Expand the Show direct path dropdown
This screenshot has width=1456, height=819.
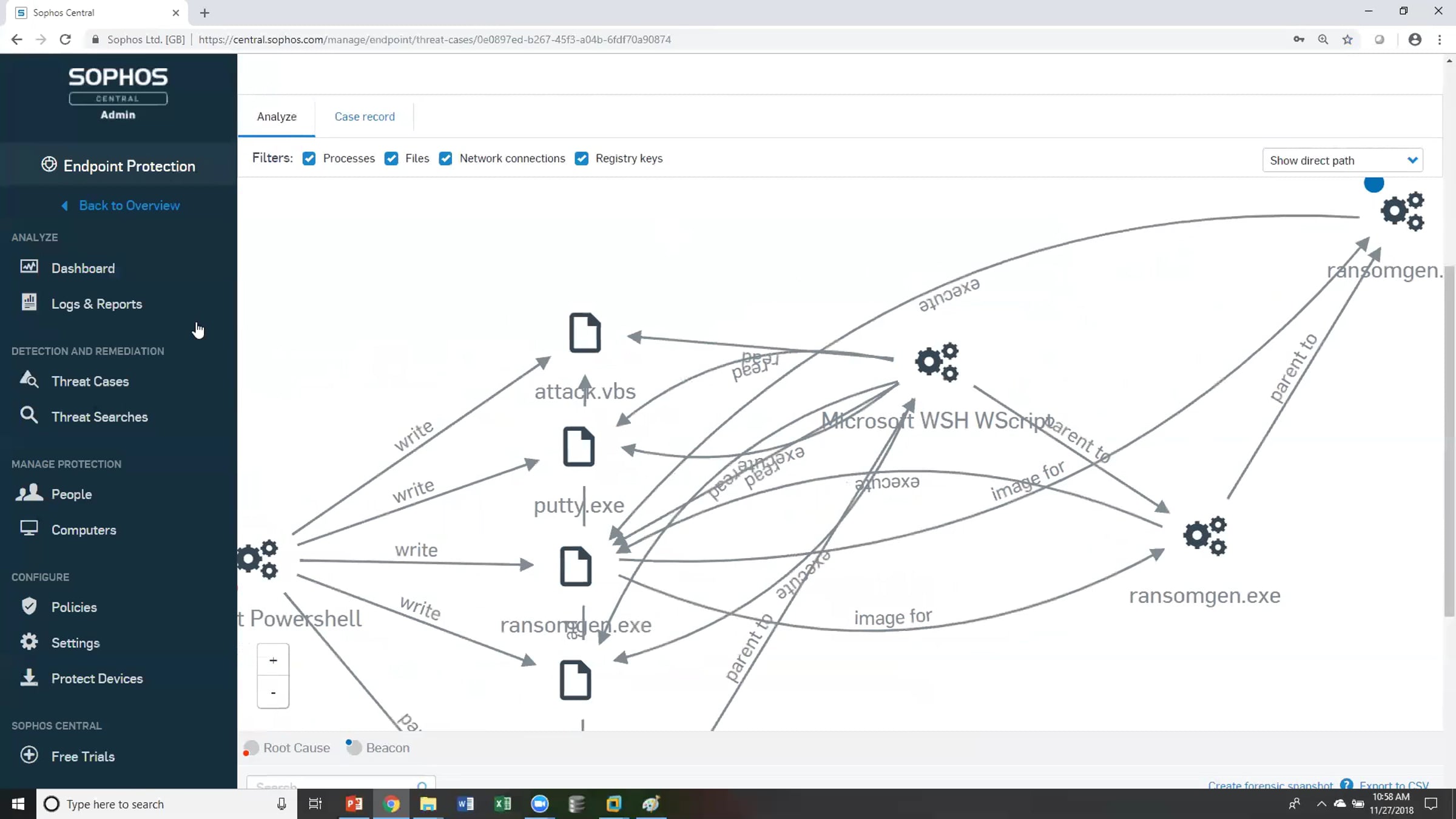(x=1343, y=160)
